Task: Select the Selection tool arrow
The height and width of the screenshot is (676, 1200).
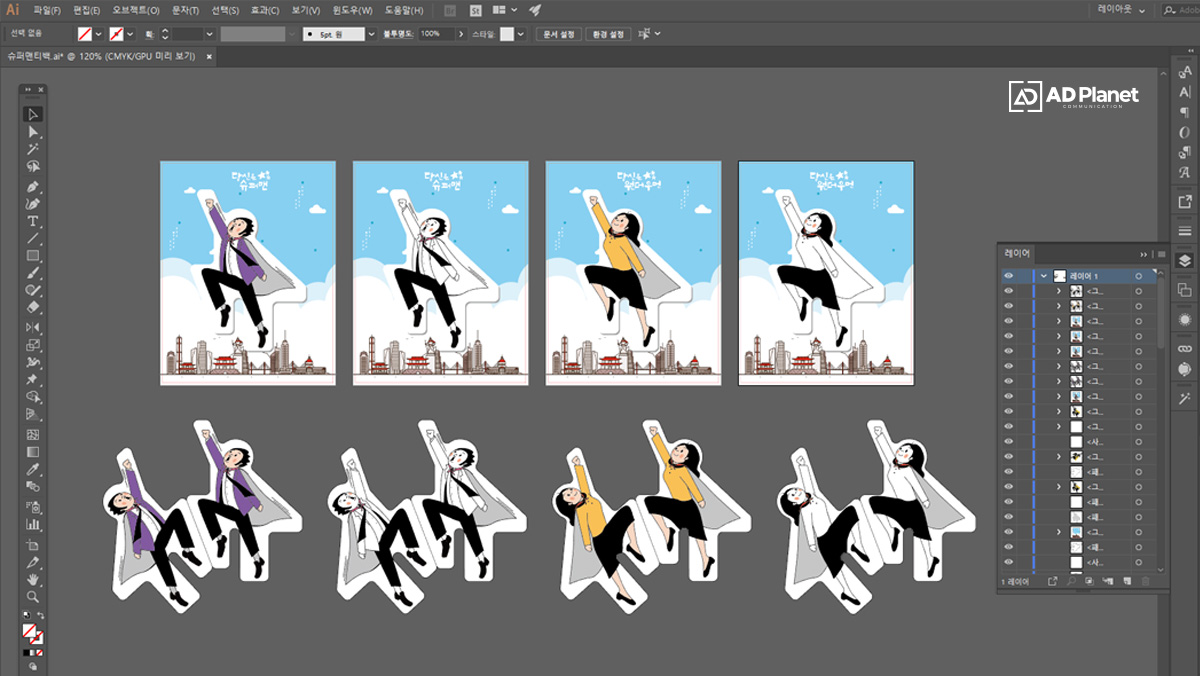Action: (33, 114)
